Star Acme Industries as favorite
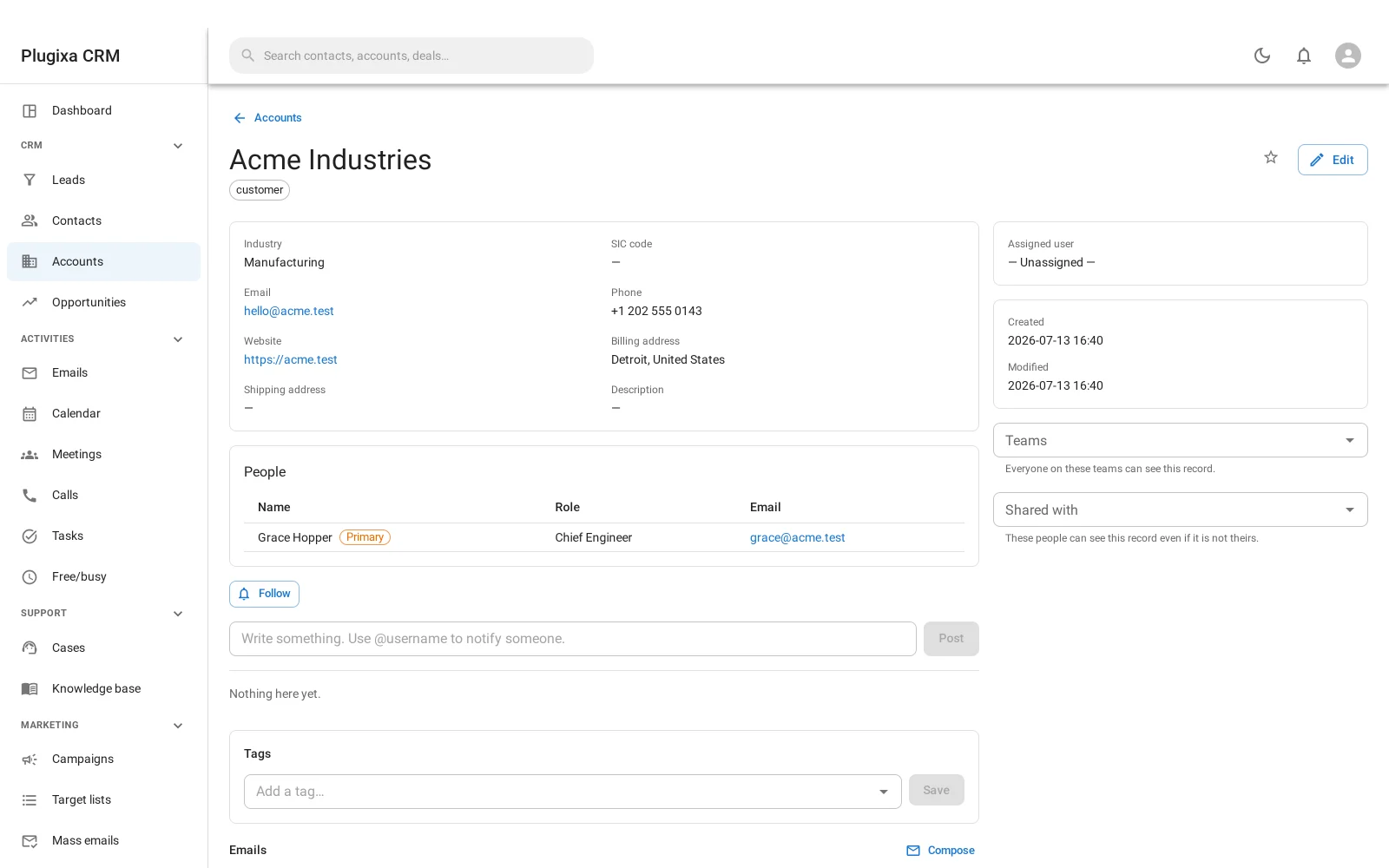 coord(1271,157)
